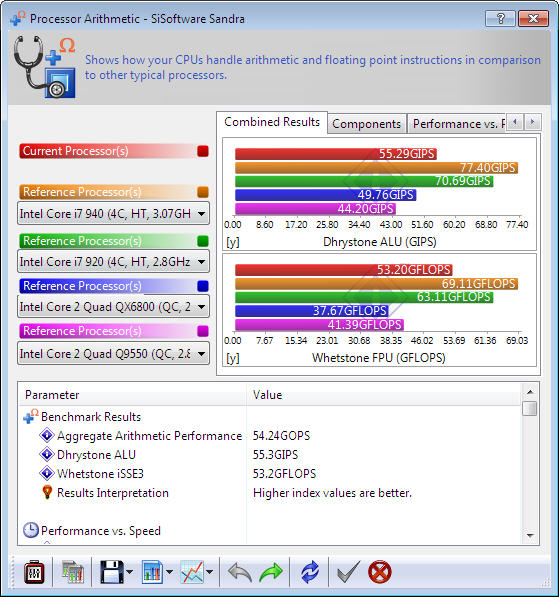Open save options dropdown arrow
This screenshot has height=597, width=559.
point(129,572)
